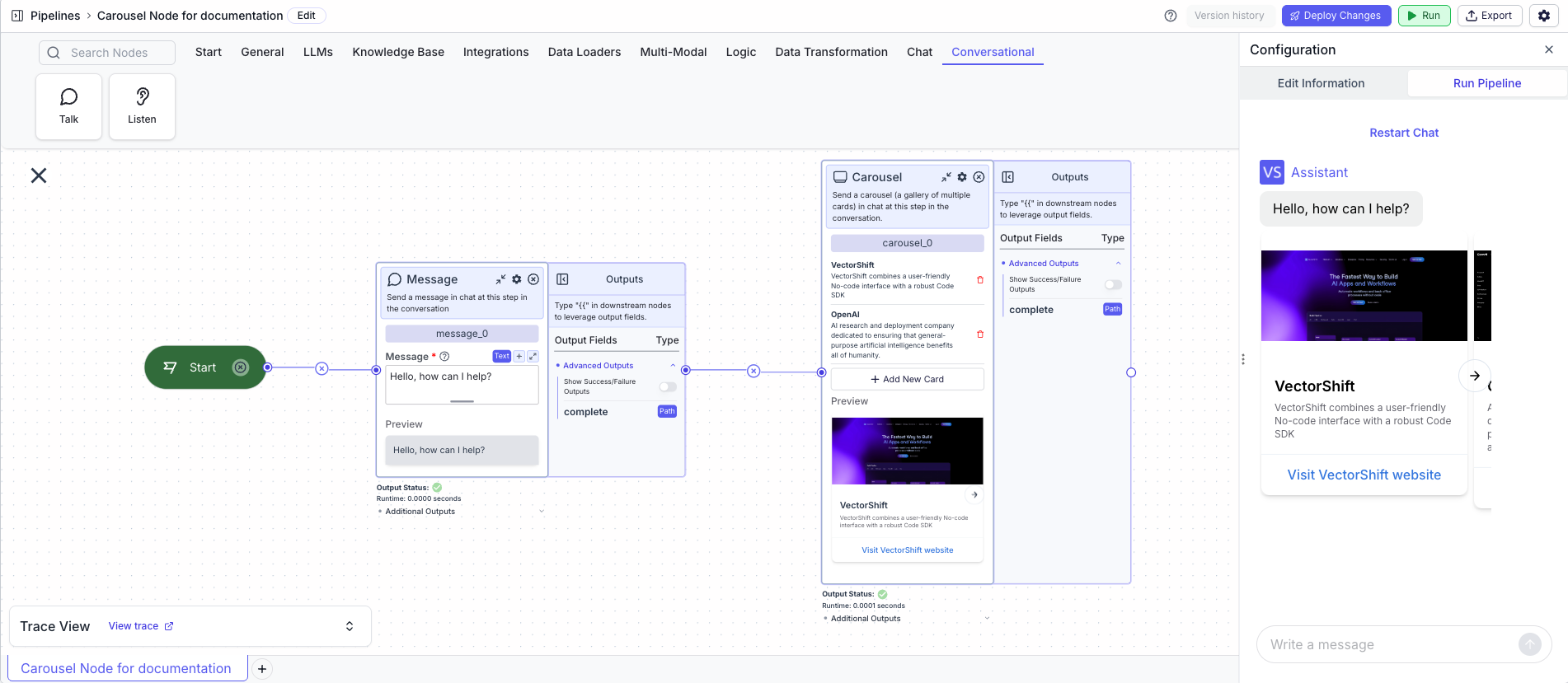Image resolution: width=1568 pixels, height=683 pixels.
Task: Collapse Advanced Outputs in Message node
Action: pyautogui.click(x=673, y=366)
